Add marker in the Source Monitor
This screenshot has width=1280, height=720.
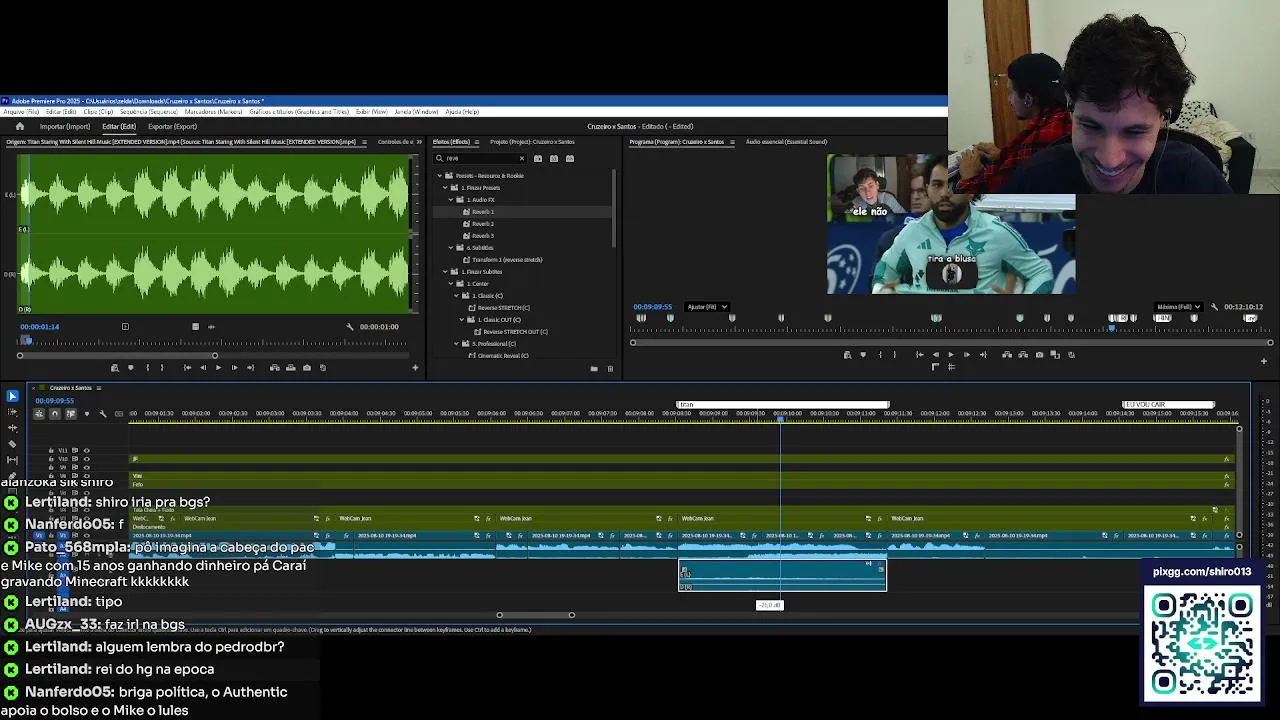(131, 367)
